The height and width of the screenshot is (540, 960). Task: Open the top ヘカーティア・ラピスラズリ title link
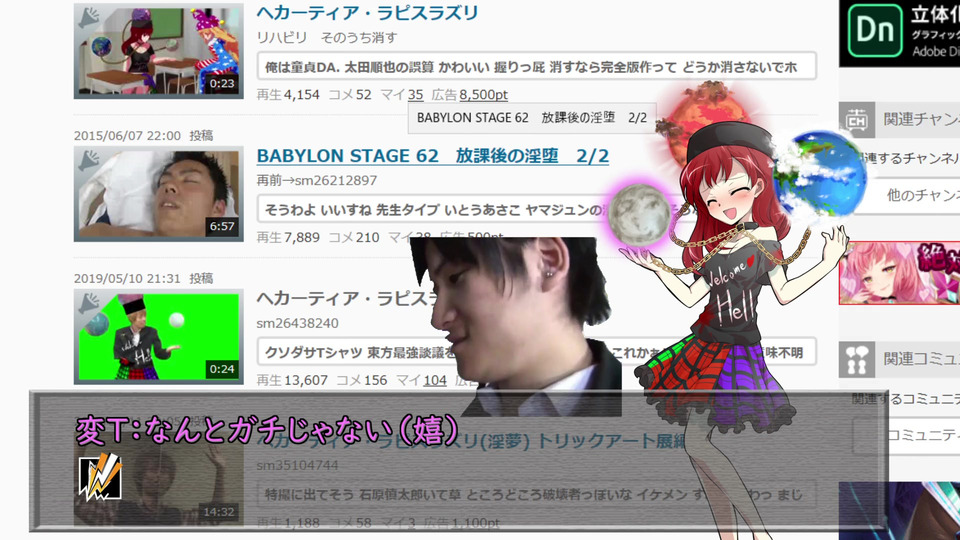tap(367, 13)
